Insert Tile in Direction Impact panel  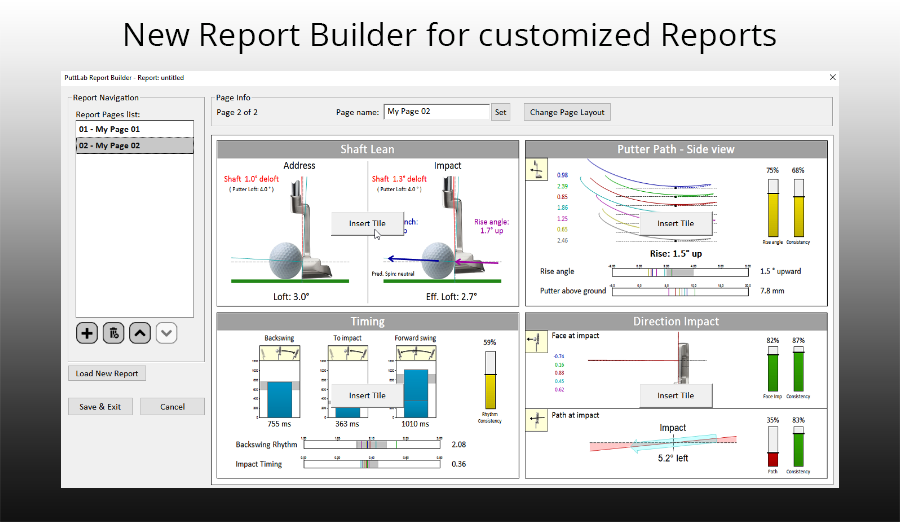[x=676, y=396]
